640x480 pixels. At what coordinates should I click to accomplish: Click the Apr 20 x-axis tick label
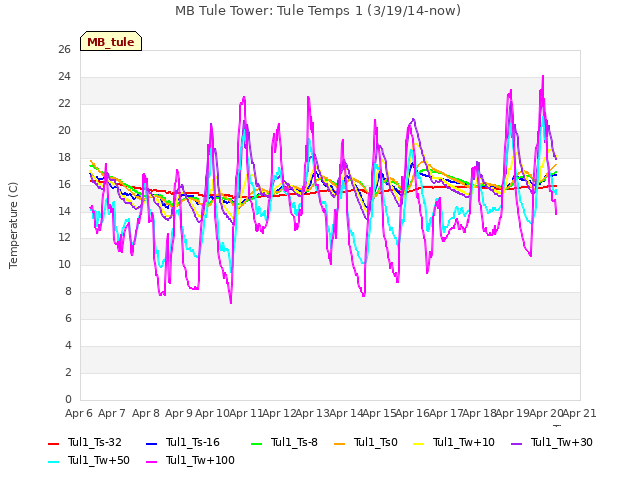click(x=547, y=413)
